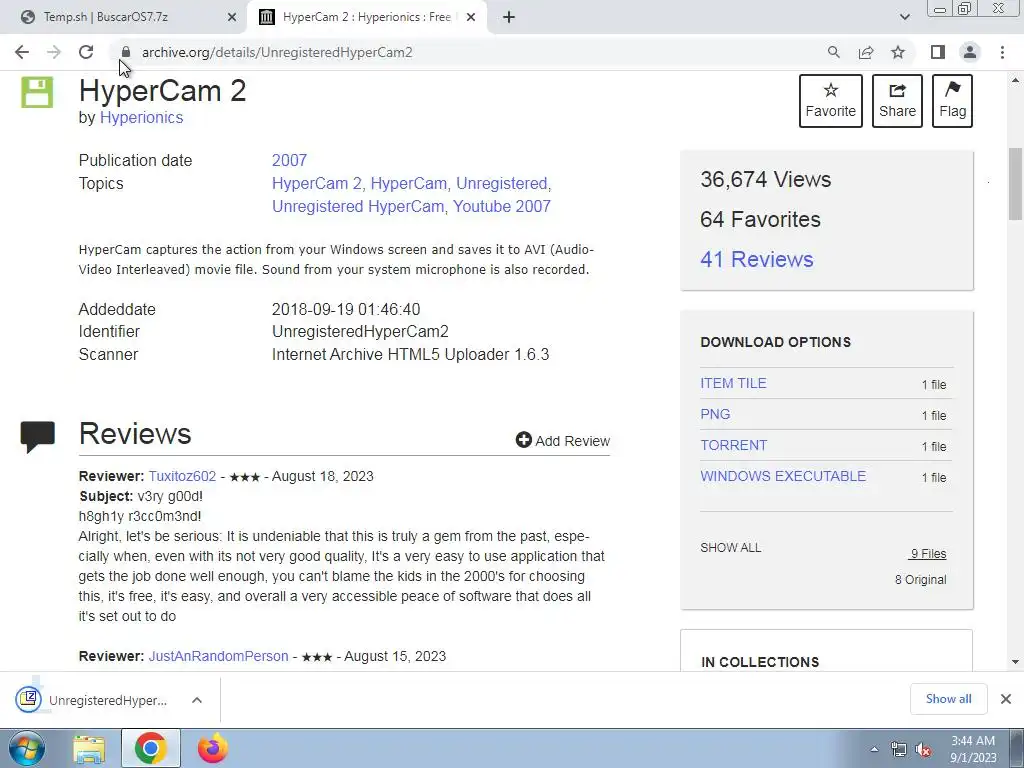
Task: Flag this item
Action: [x=952, y=101]
